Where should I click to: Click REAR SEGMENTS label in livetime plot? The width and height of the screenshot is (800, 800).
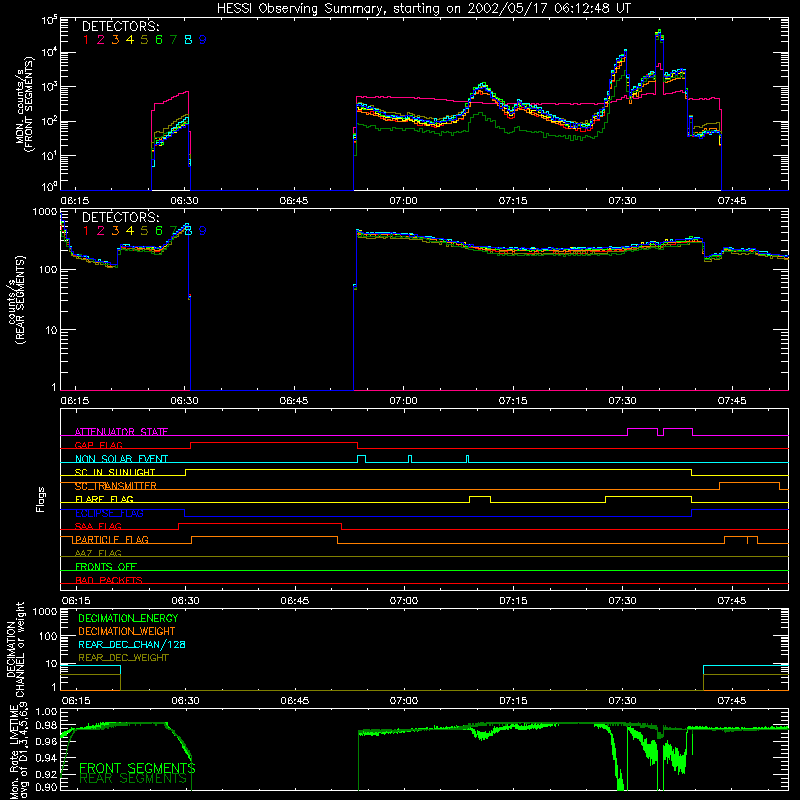[133, 779]
